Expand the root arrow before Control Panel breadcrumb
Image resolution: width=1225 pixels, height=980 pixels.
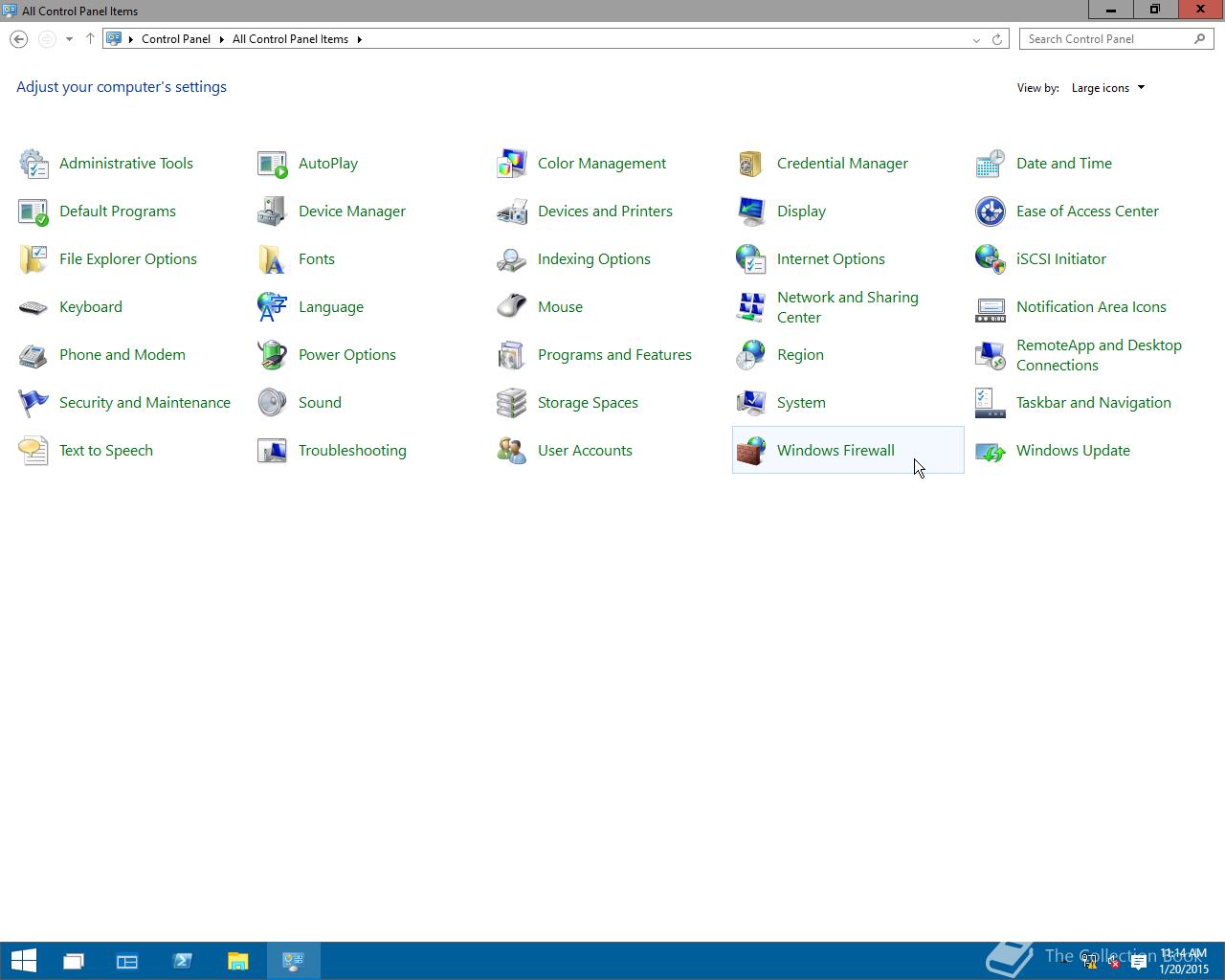(x=131, y=39)
